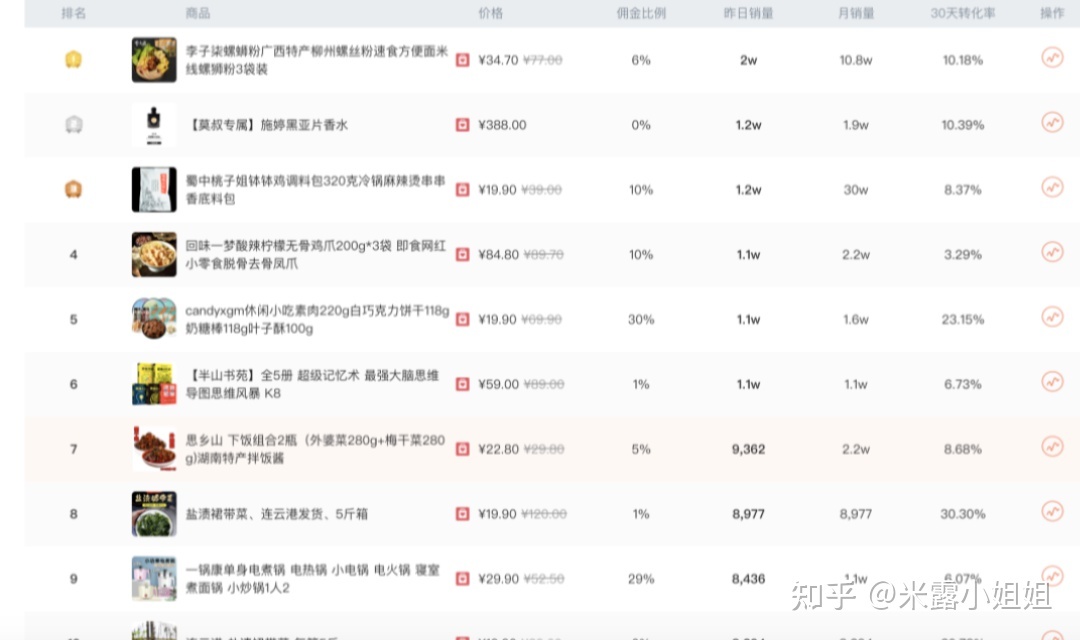Viewport: 1080px width, 640px height.
Task: Click the 佣金比例 column header
Action: [641, 13]
